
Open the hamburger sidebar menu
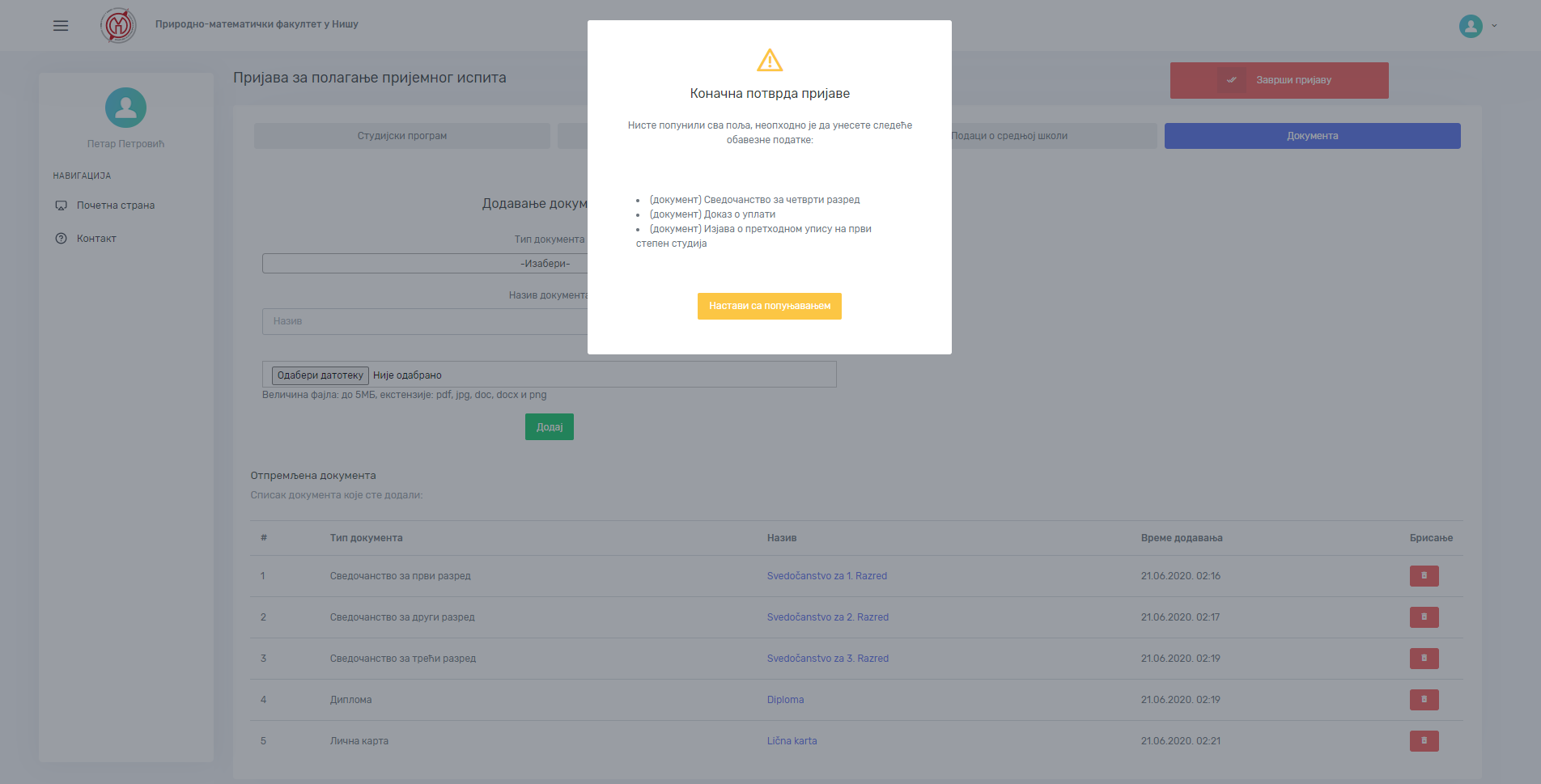(61, 26)
